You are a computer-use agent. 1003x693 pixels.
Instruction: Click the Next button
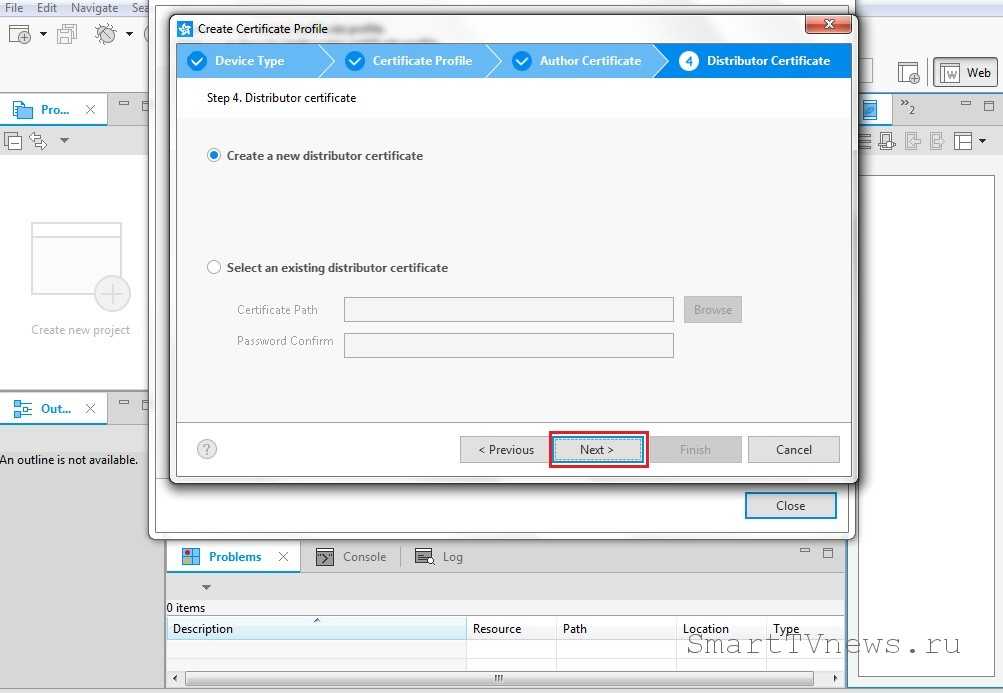coord(597,450)
